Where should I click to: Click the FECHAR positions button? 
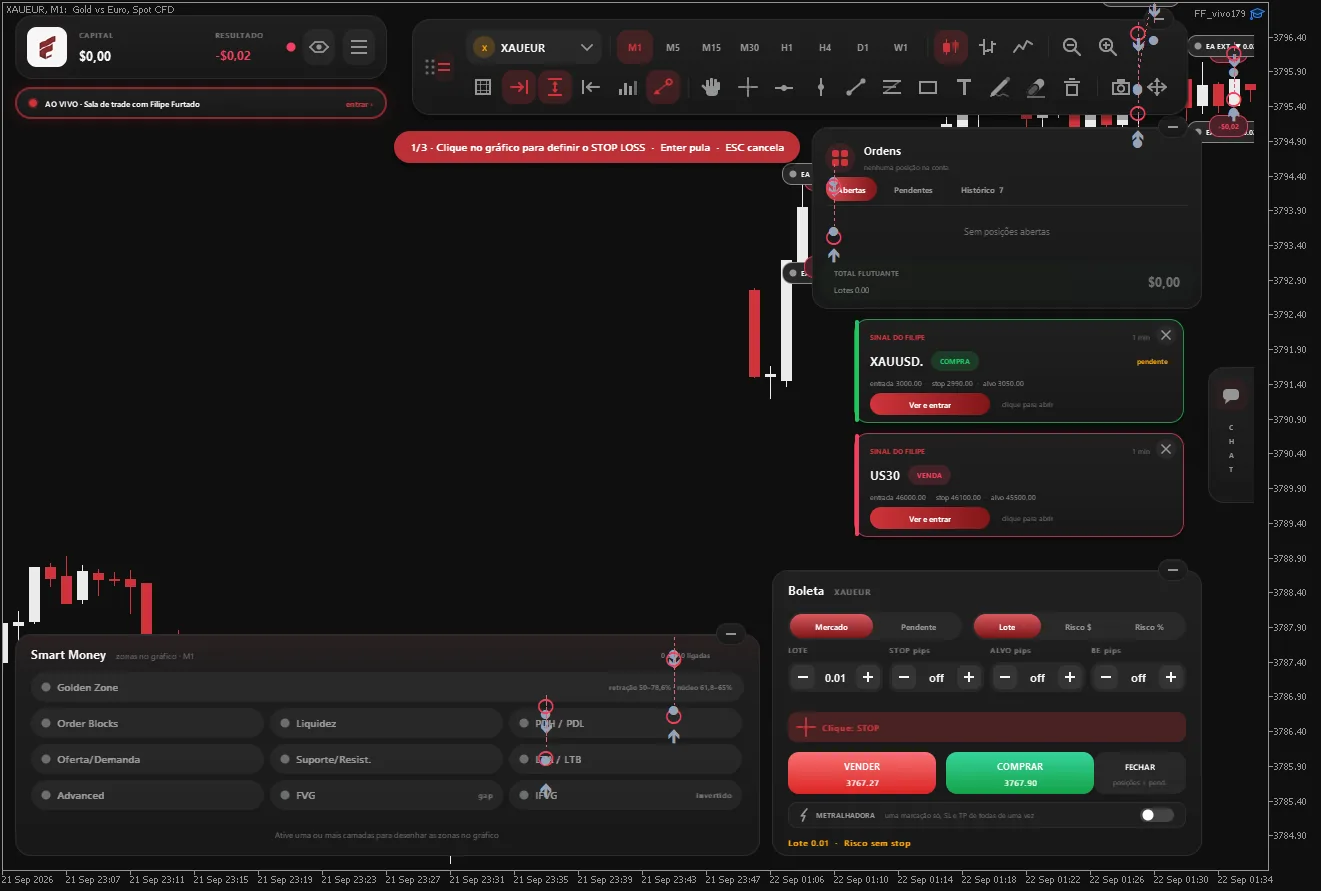(1140, 773)
